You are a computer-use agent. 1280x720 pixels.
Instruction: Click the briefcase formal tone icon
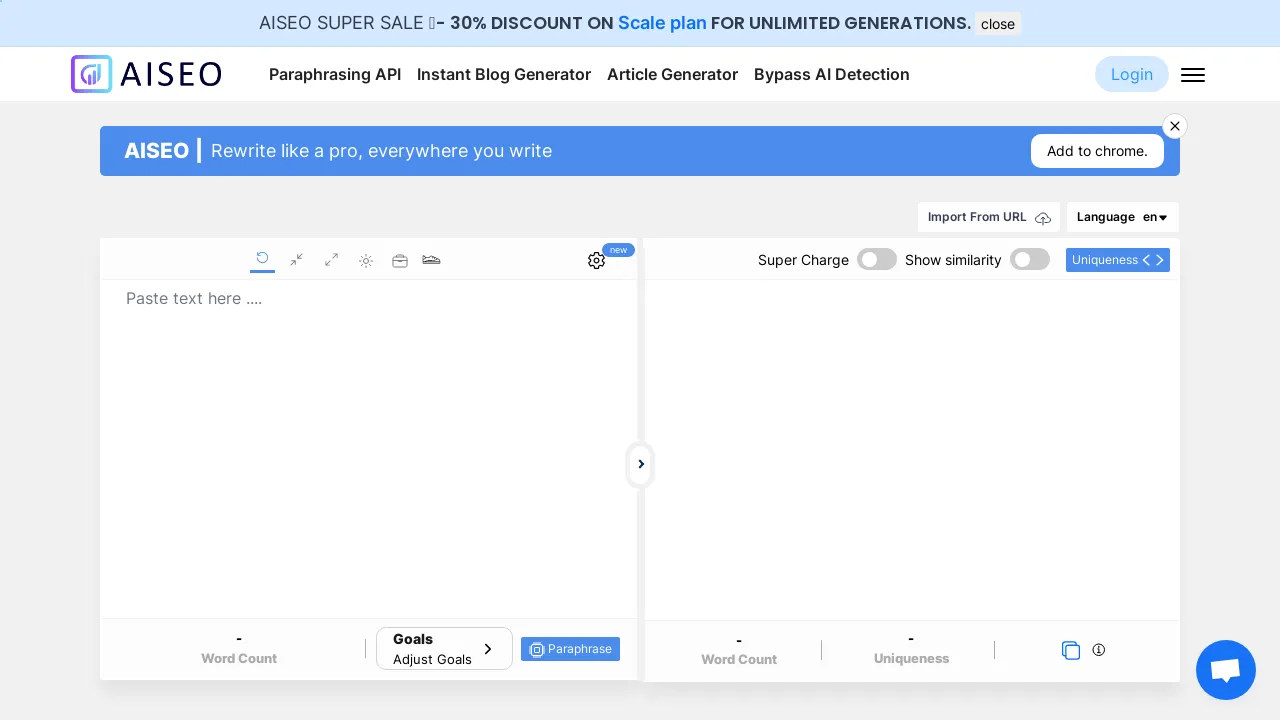pyautogui.click(x=400, y=260)
